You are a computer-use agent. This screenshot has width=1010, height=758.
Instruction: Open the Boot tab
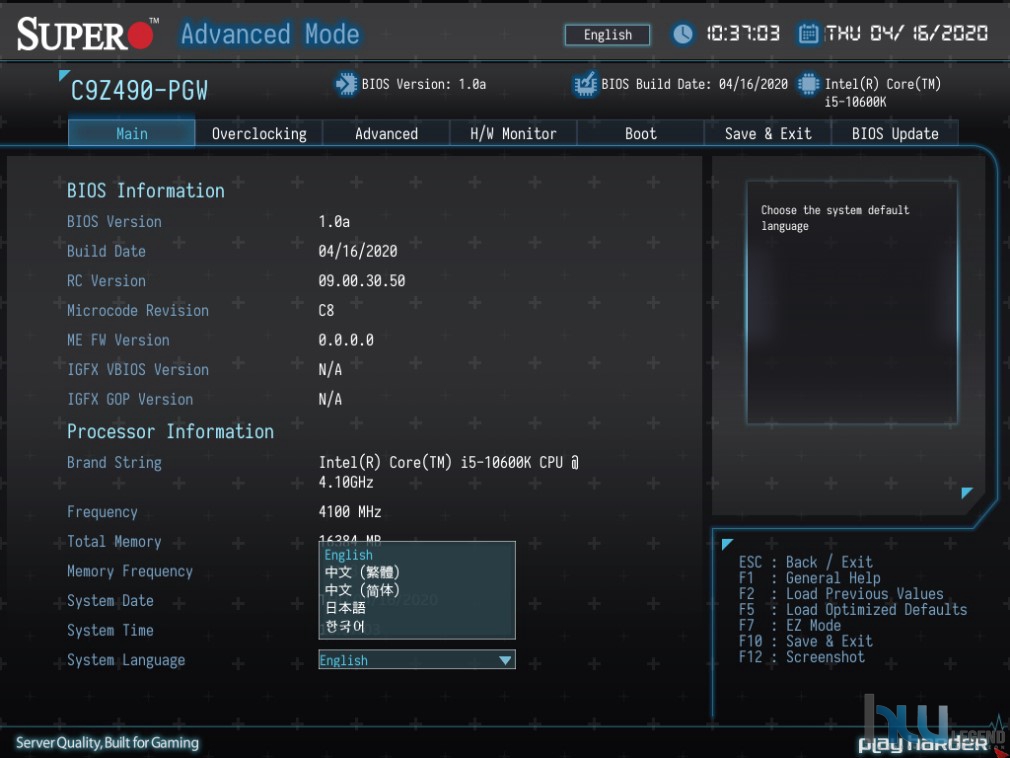click(x=640, y=133)
